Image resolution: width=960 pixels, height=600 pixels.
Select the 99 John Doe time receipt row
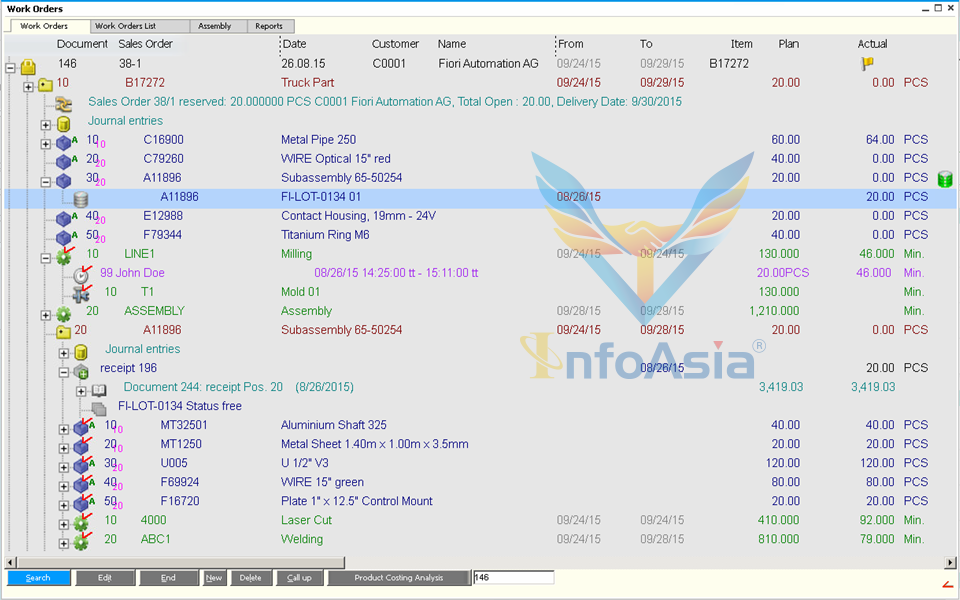tap(480, 273)
